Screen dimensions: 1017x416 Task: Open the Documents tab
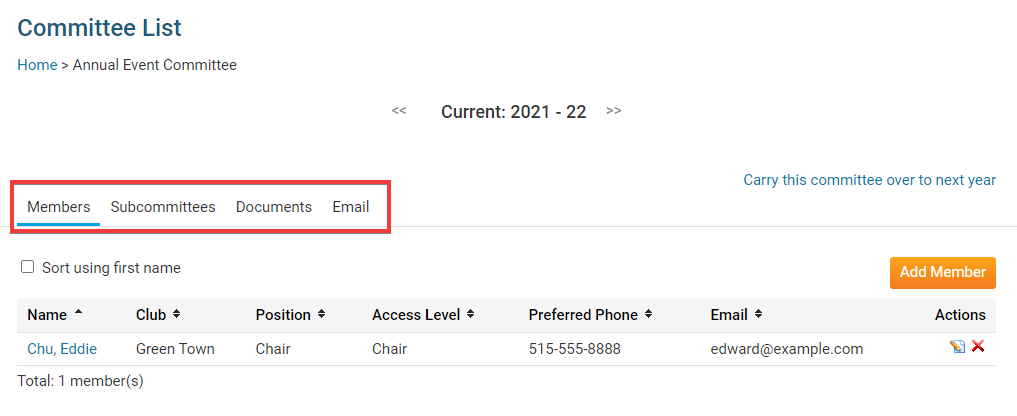pyautogui.click(x=274, y=207)
